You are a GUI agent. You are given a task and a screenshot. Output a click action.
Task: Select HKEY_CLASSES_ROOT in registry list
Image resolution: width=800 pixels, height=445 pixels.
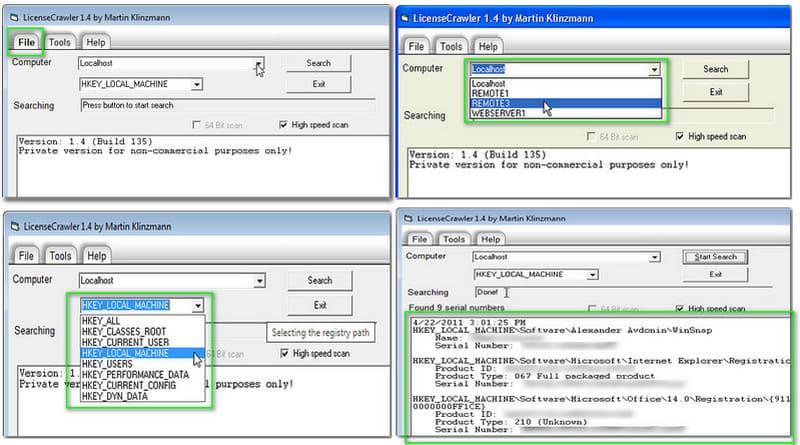coord(142,332)
